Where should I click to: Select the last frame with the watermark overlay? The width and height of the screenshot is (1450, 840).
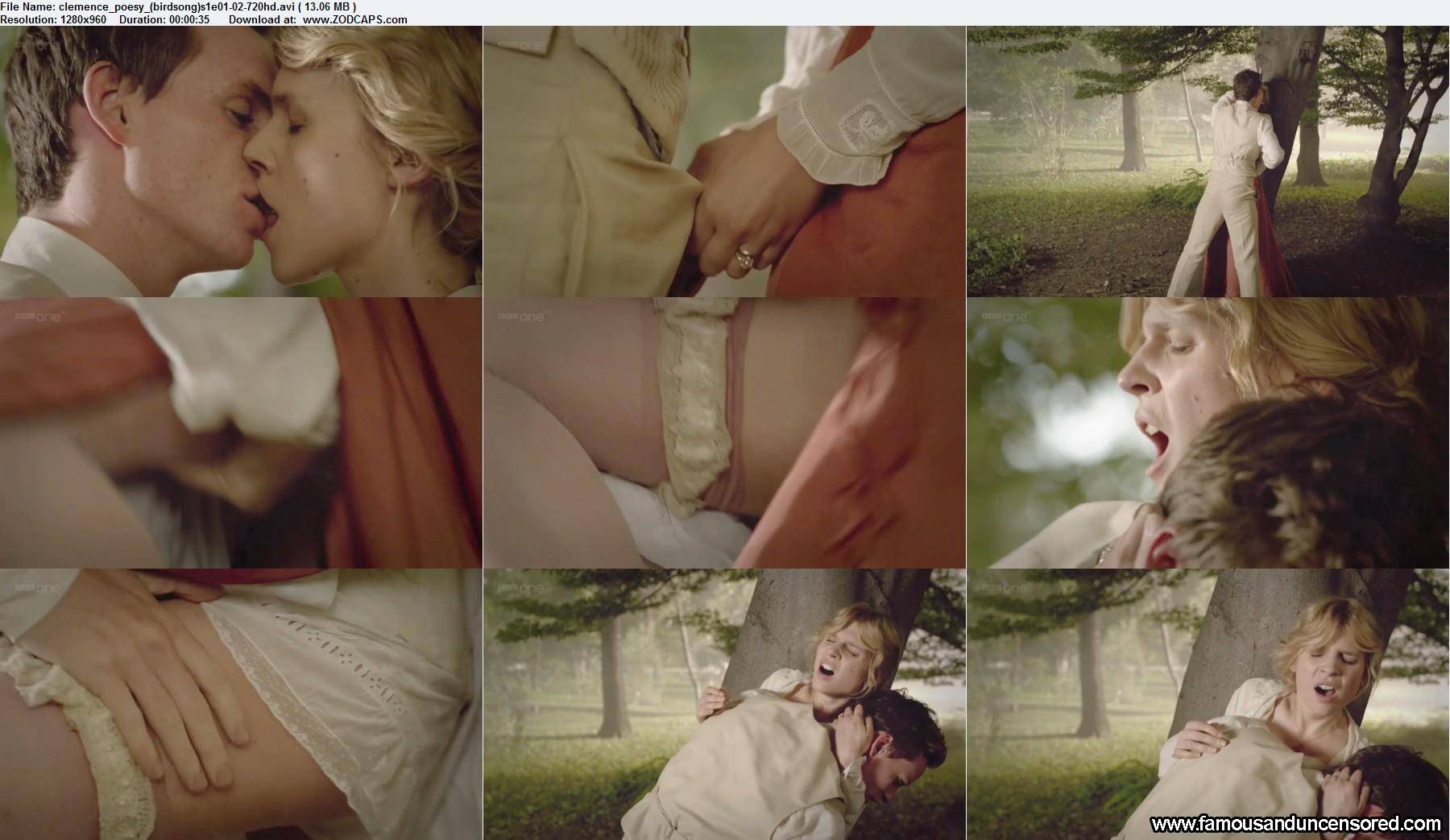coord(1208,705)
